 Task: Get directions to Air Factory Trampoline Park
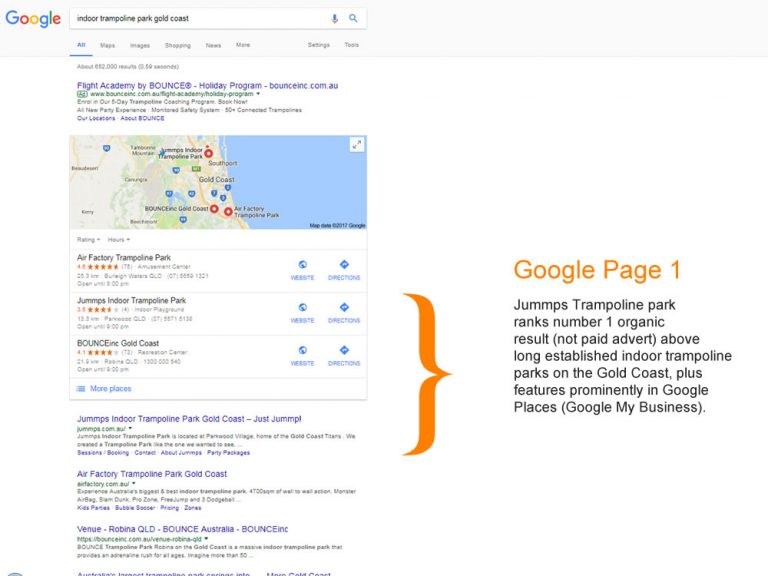344,267
